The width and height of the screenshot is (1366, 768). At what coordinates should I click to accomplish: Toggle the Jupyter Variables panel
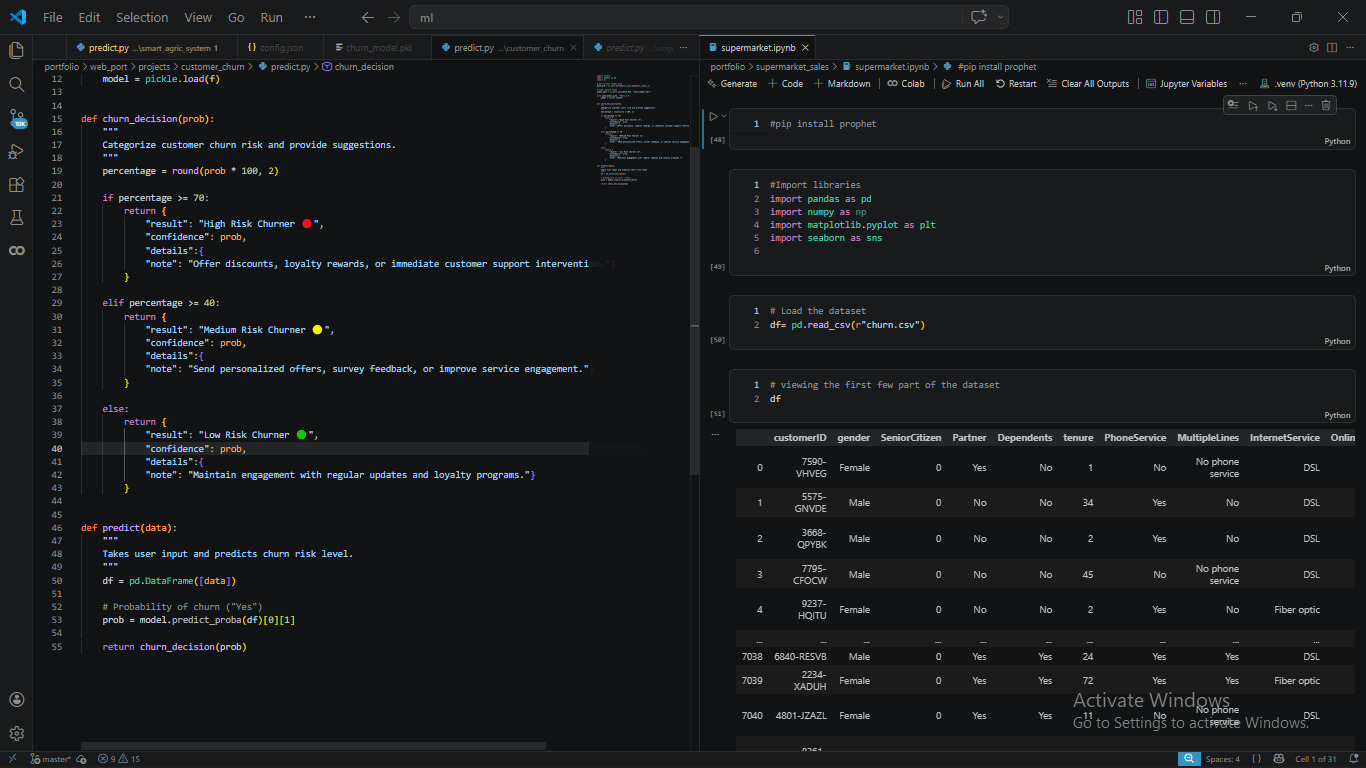(1186, 84)
